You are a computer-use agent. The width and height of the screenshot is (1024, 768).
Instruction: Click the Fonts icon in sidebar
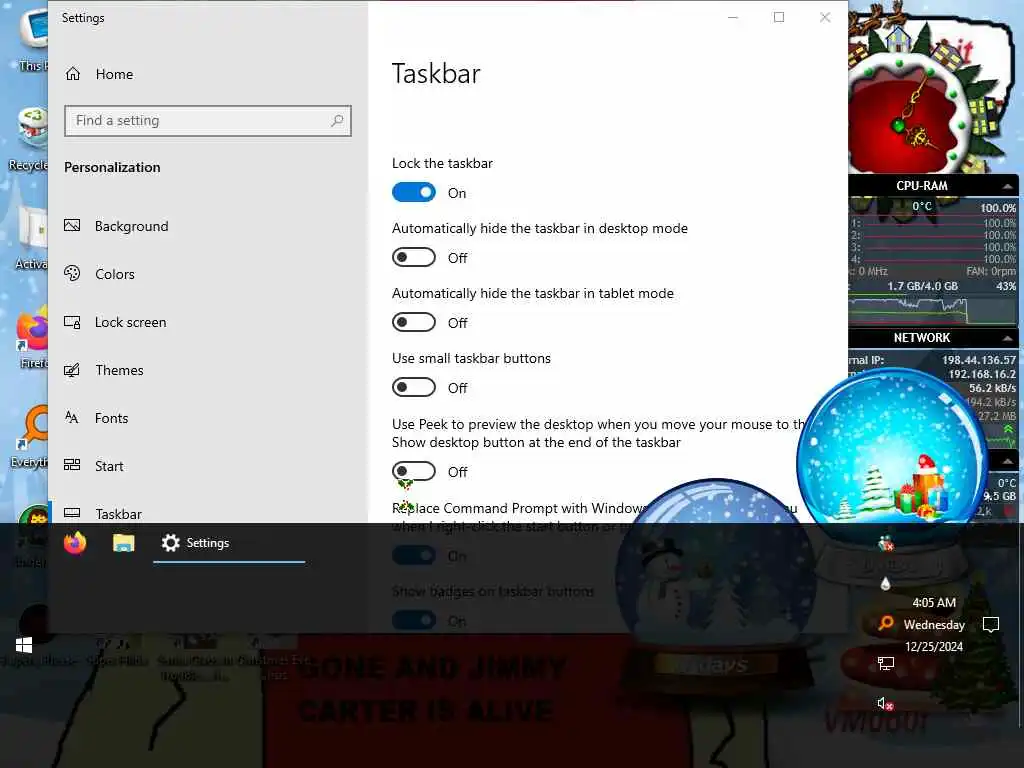[72, 417]
